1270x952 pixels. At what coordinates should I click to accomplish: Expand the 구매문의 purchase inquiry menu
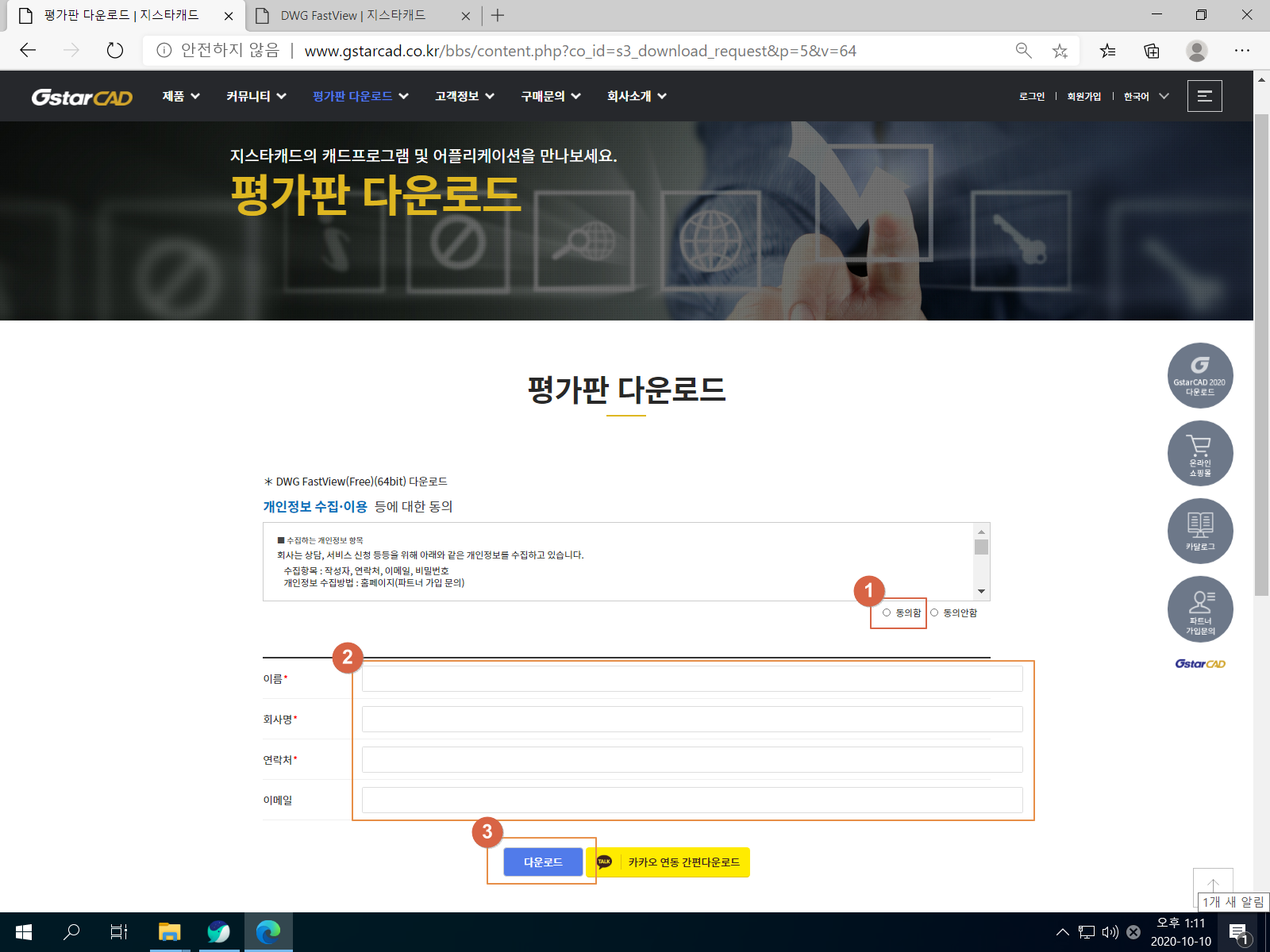coord(551,96)
